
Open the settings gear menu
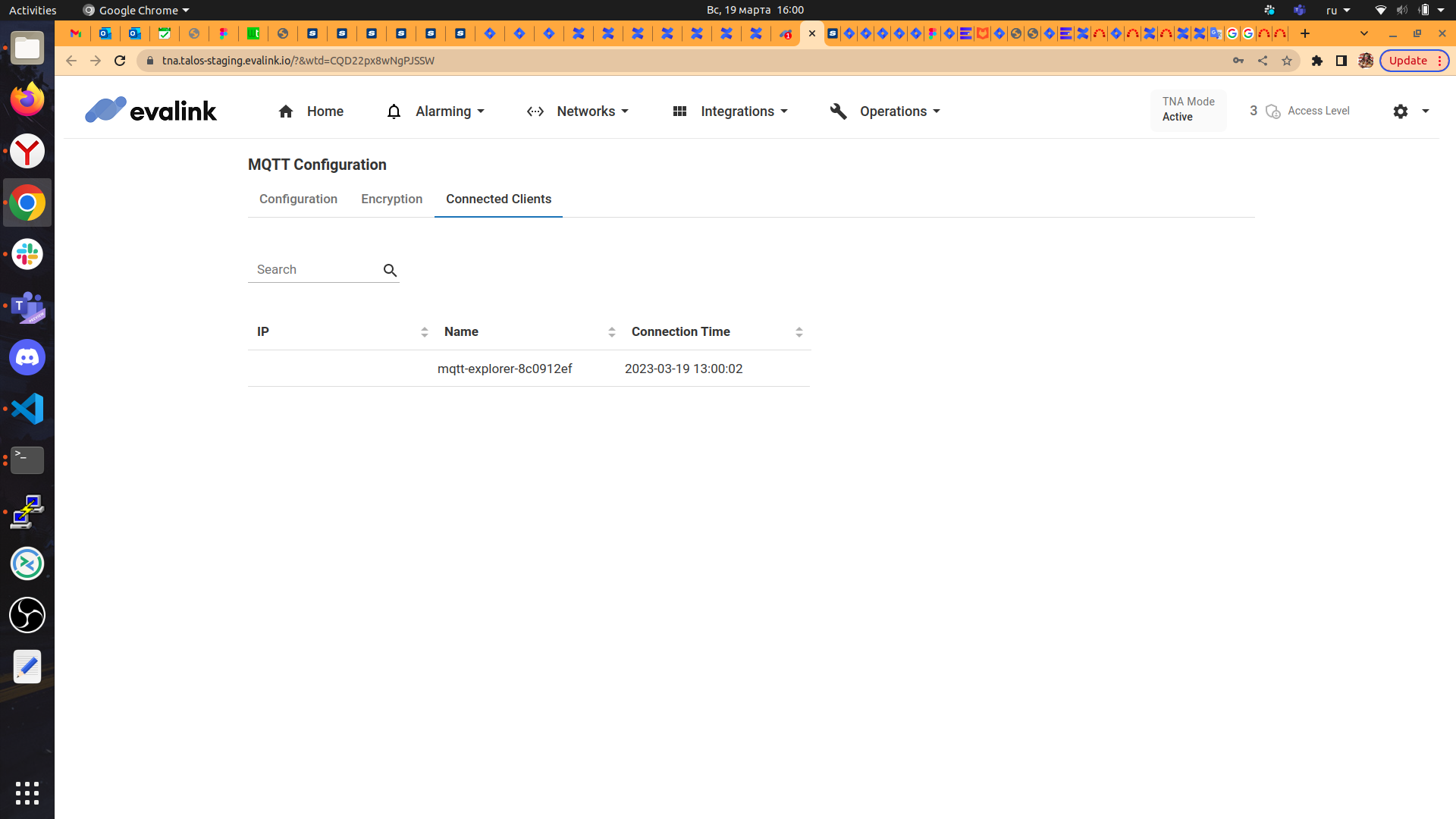coord(1401,111)
